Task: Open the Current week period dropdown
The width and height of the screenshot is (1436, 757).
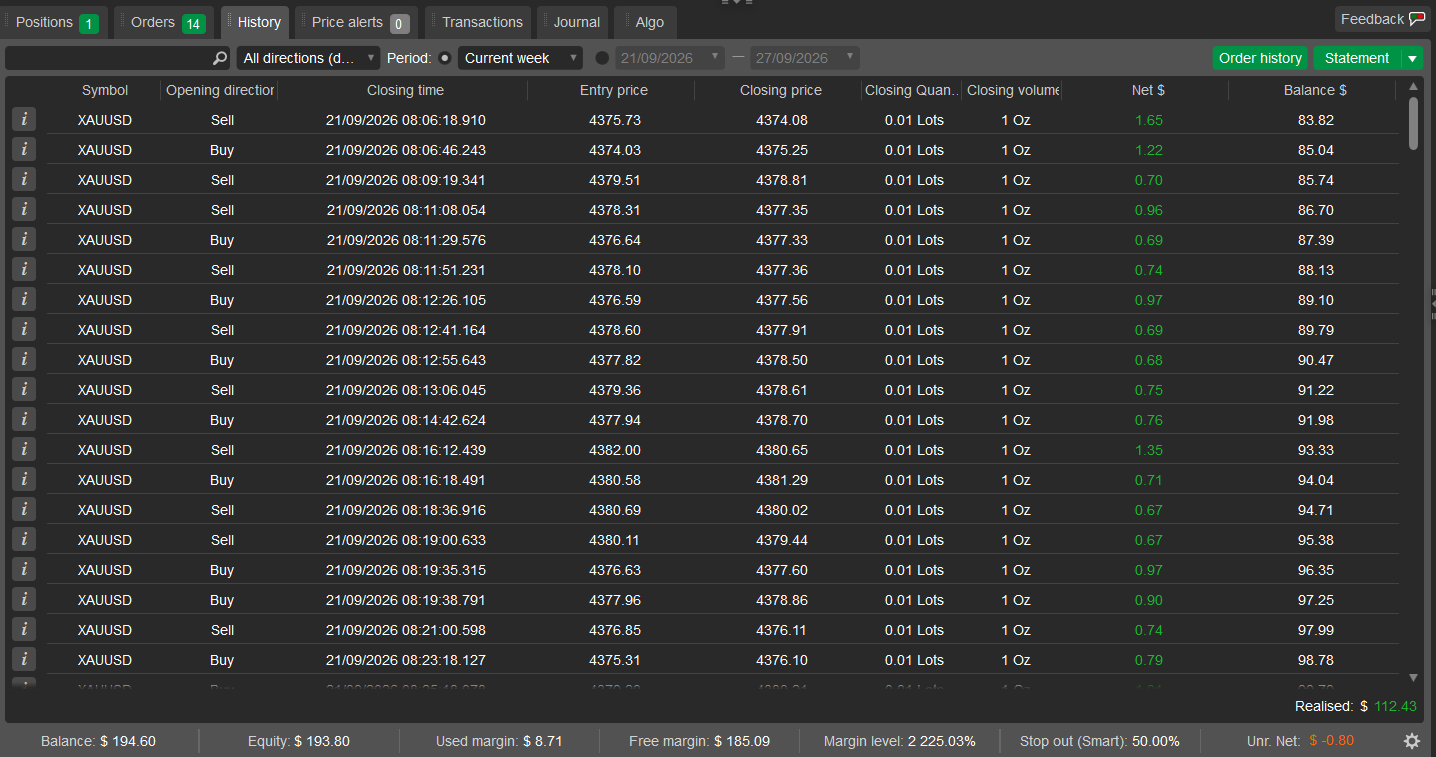Action: tap(520, 58)
